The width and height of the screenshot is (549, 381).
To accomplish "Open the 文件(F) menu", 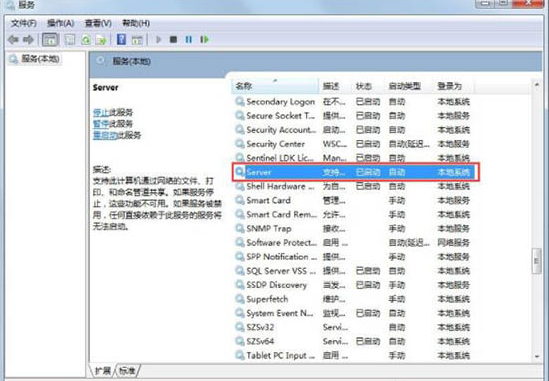I will 23,23.
